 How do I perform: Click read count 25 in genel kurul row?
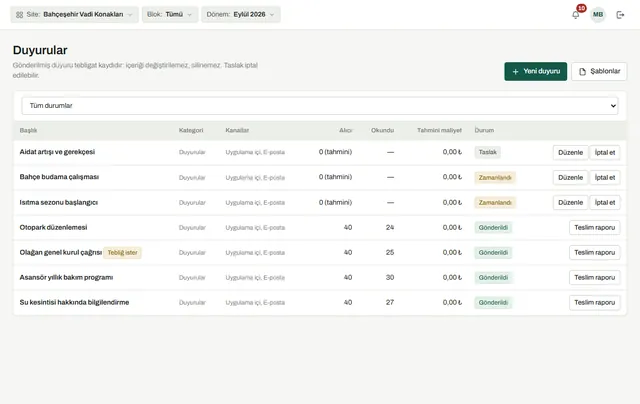(390, 252)
